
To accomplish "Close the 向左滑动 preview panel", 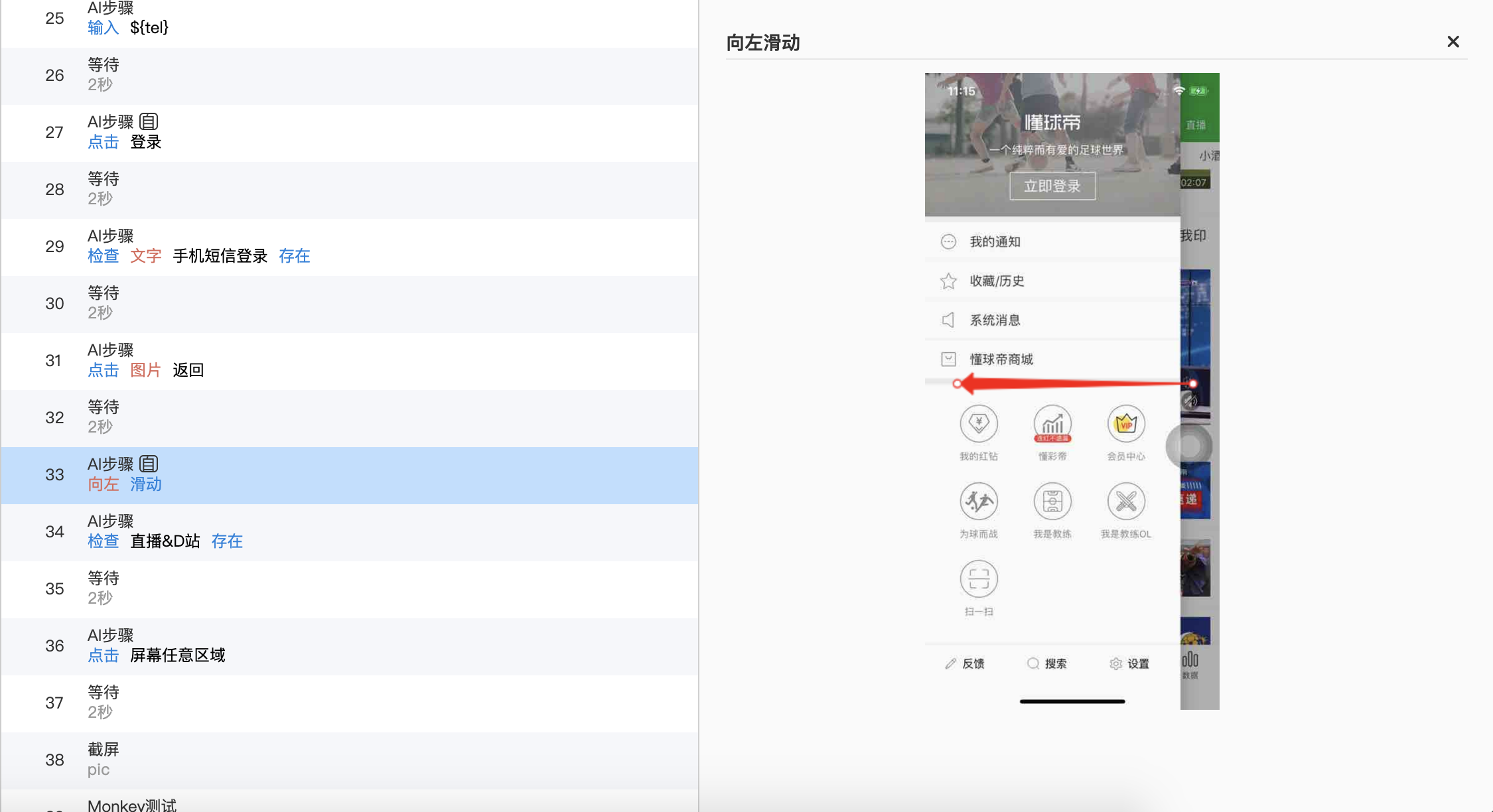I will [1453, 42].
